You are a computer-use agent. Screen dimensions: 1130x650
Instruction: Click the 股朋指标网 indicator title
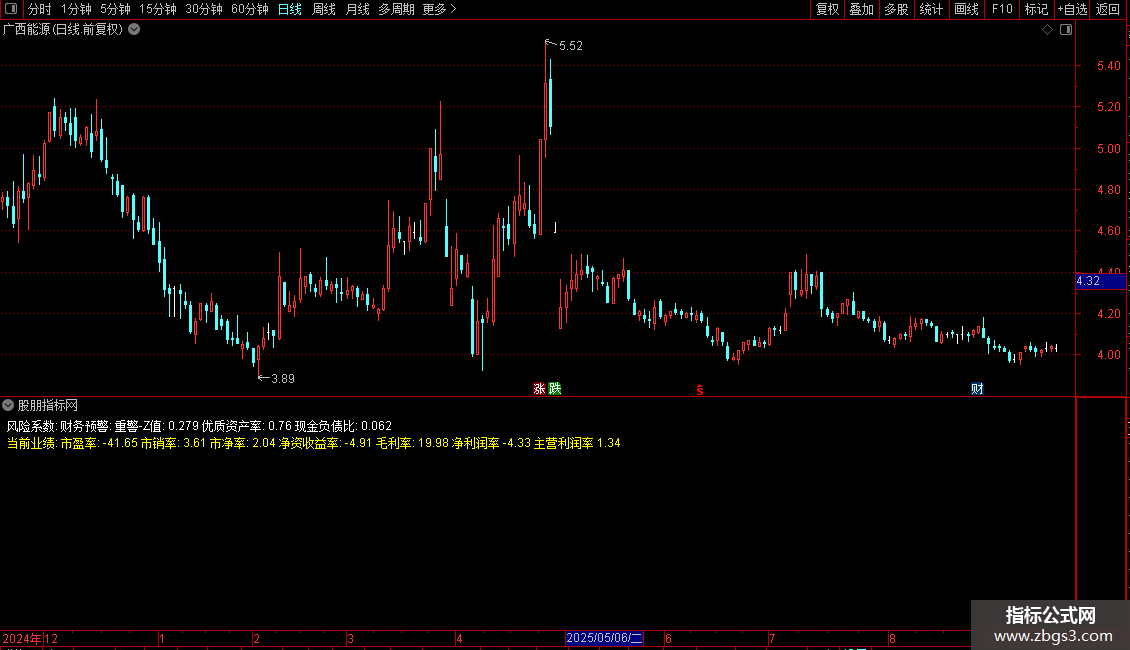click(48, 406)
